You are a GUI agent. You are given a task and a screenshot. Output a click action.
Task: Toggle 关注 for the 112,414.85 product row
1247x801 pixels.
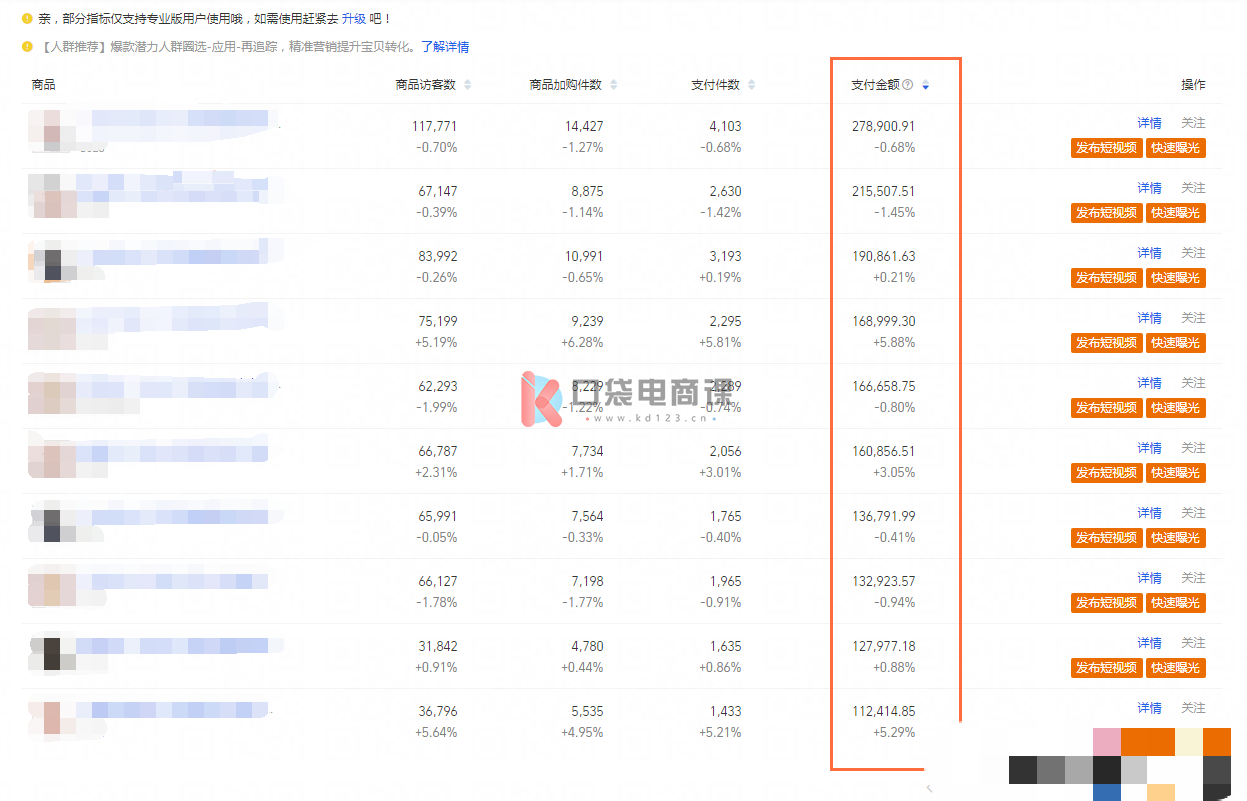1193,708
